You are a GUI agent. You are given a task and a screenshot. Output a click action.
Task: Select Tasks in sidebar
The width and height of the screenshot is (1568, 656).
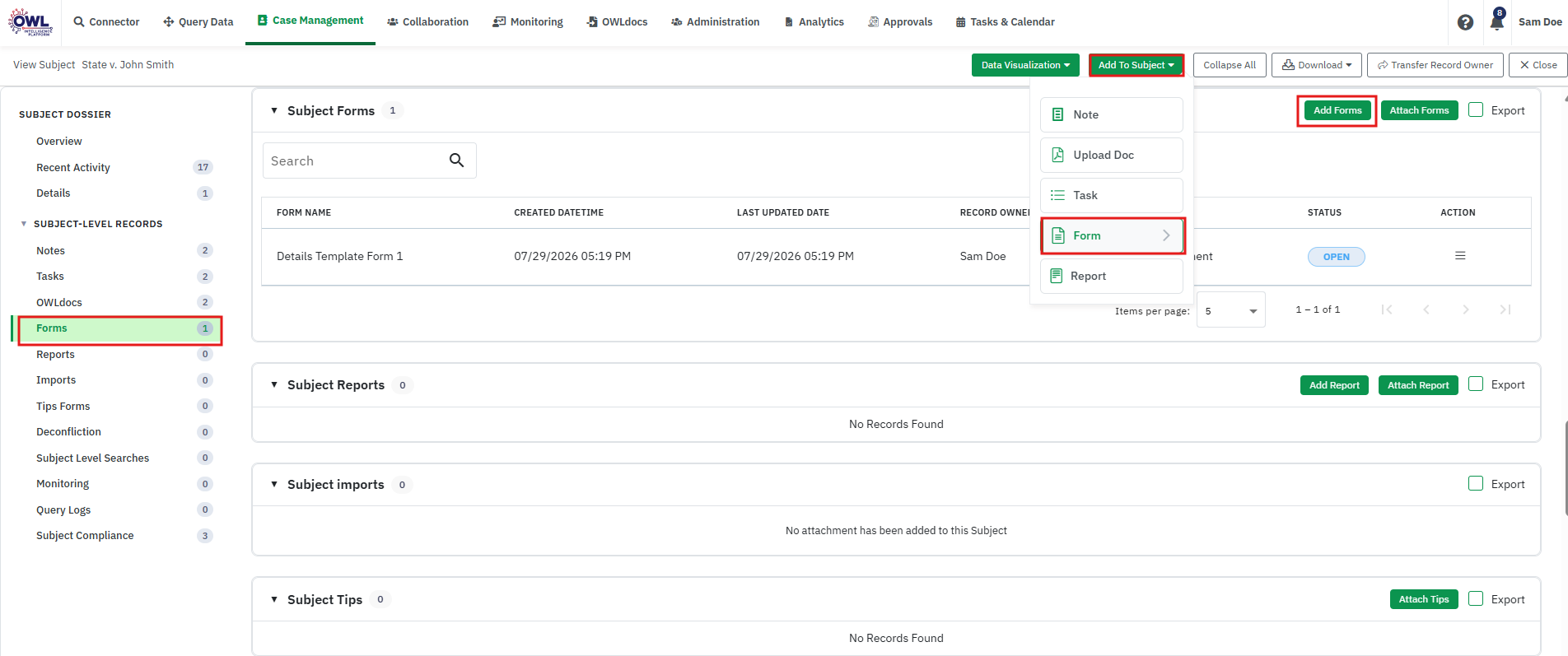pyautogui.click(x=50, y=277)
